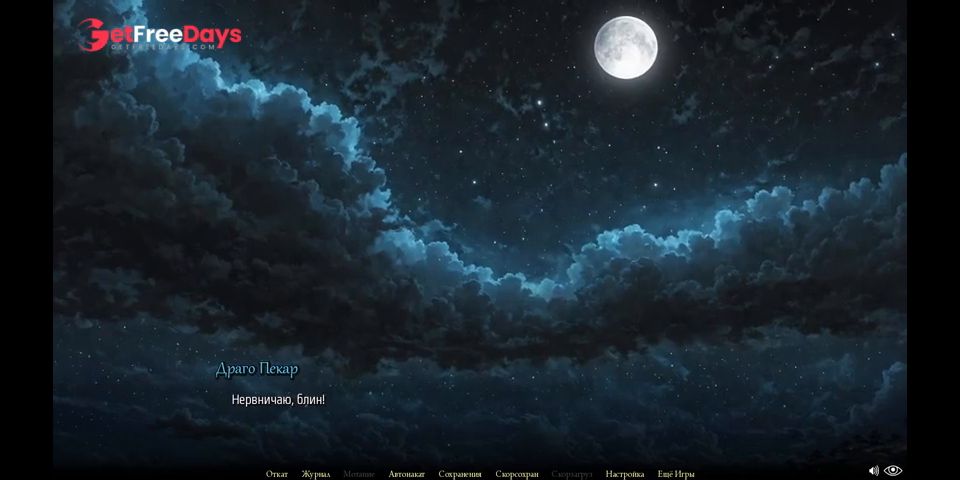This screenshot has height=480, width=960.
Task: Mute sound with the speaker icon
Action: (874, 471)
